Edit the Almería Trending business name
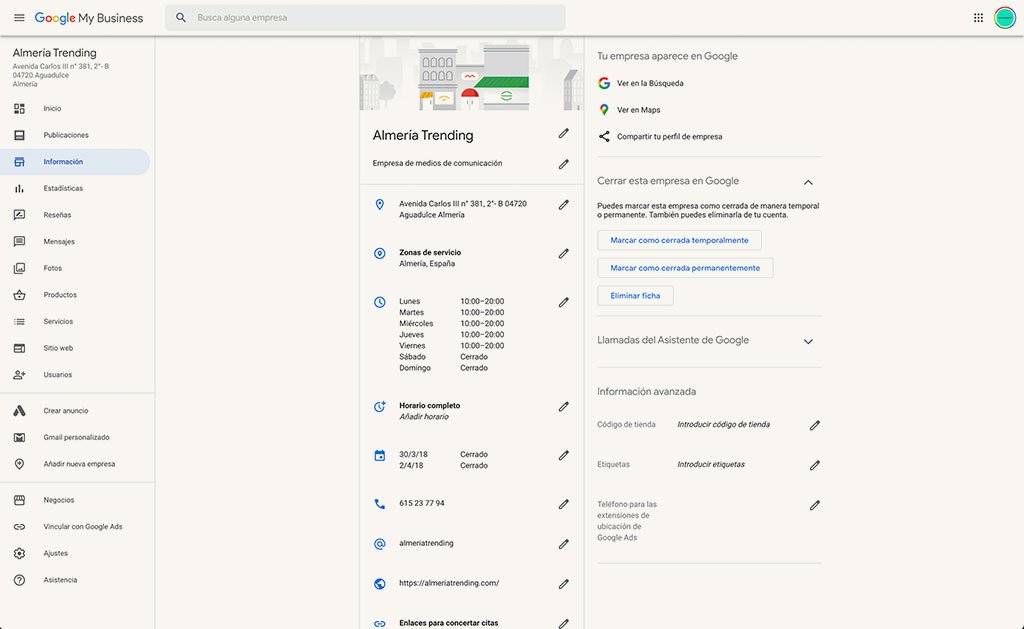Viewport: 1024px width, 629px height. coord(564,133)
